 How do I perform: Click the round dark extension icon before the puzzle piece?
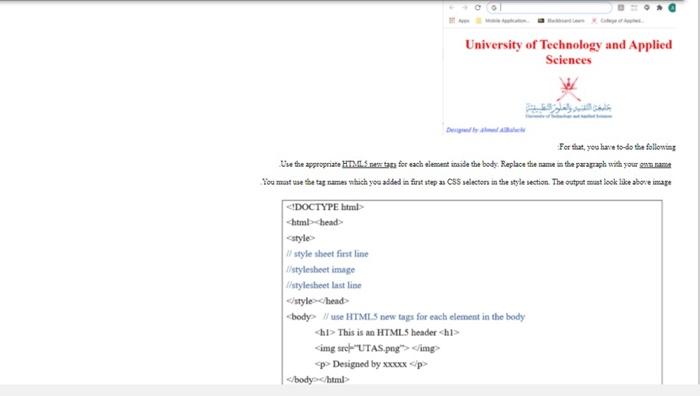tap(647, 8)
